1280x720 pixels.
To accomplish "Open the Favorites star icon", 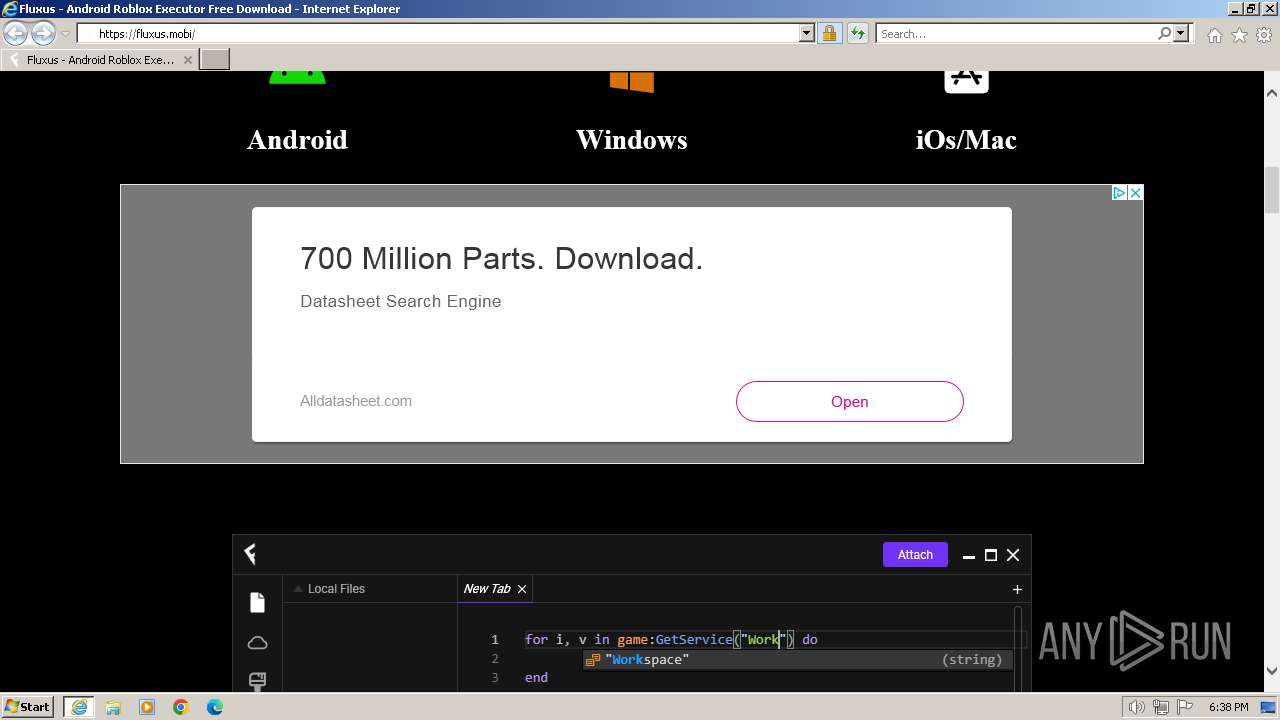I will (1239, 35).
